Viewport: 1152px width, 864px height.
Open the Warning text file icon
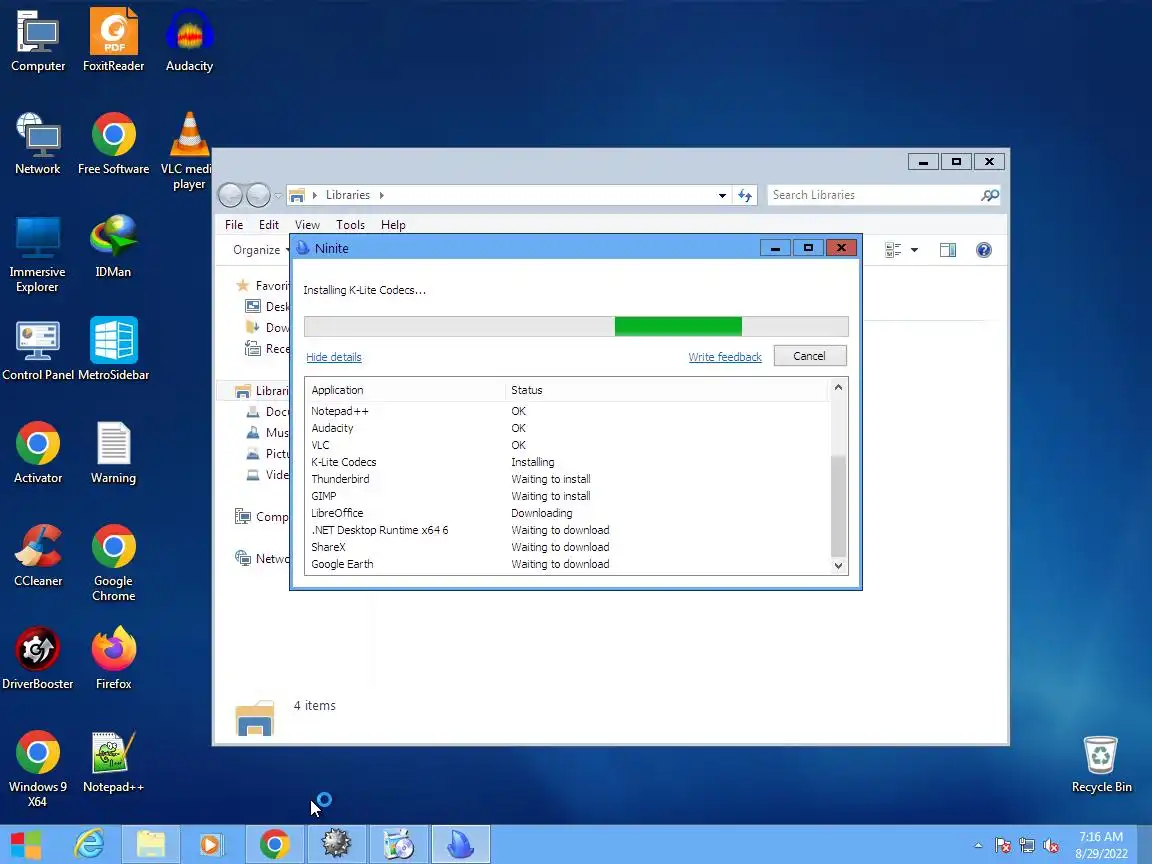click(113, 452)
